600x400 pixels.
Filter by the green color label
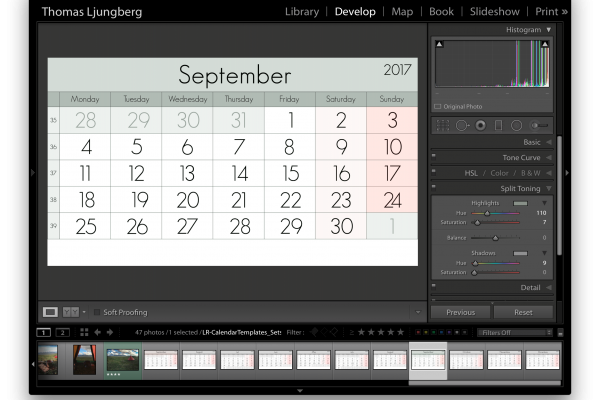pos(434,332)
